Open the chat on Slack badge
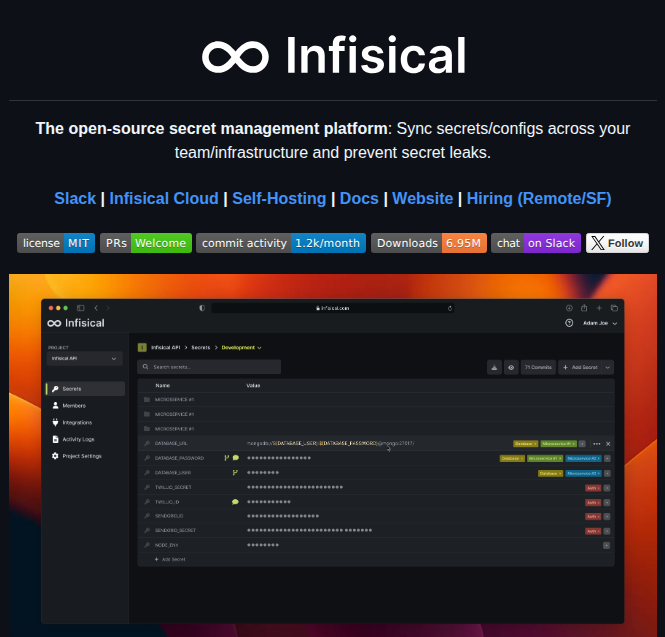Image resolution: width=665 pixels, height=637 pixels. point(536,243)
